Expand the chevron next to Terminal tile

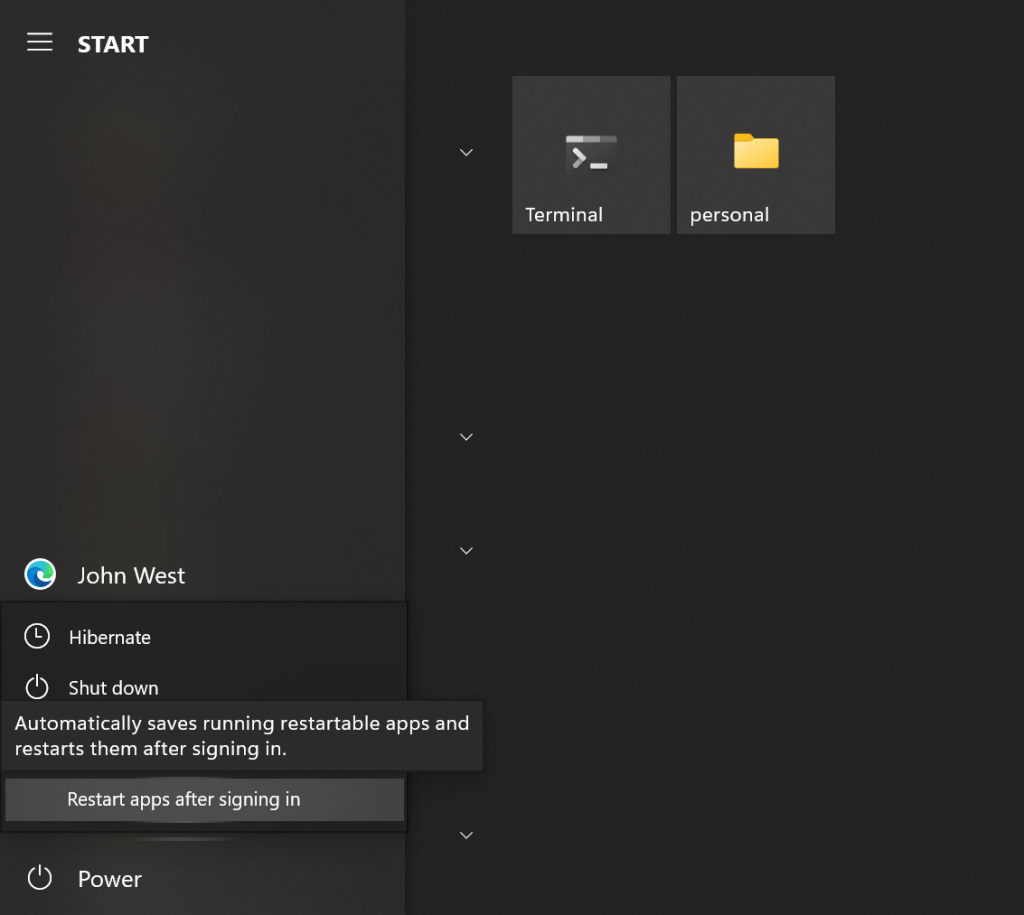click(466, 153)
